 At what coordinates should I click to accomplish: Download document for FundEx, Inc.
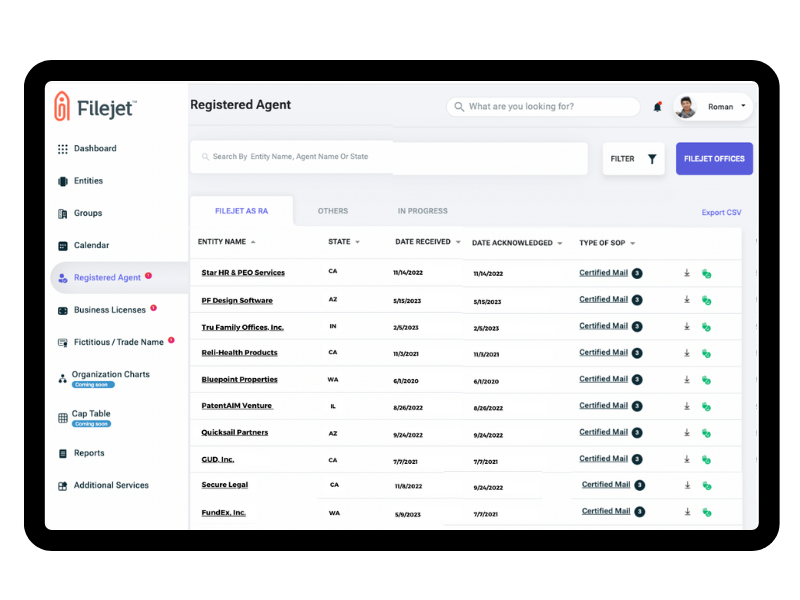(687, 511)
